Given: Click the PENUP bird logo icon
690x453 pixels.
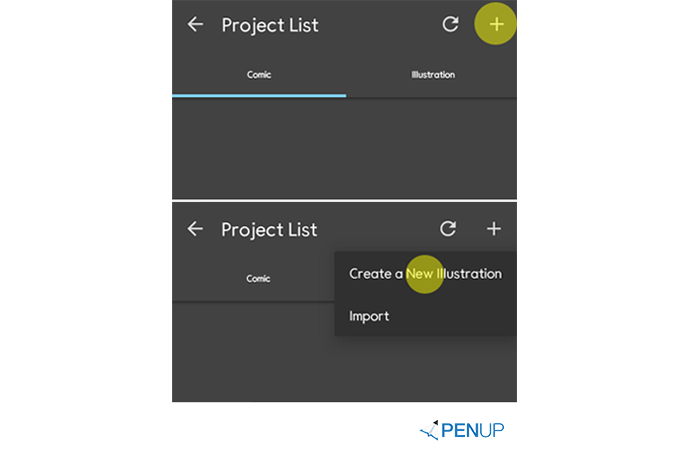Looking at the screenshot, I should tap(429, 430).
